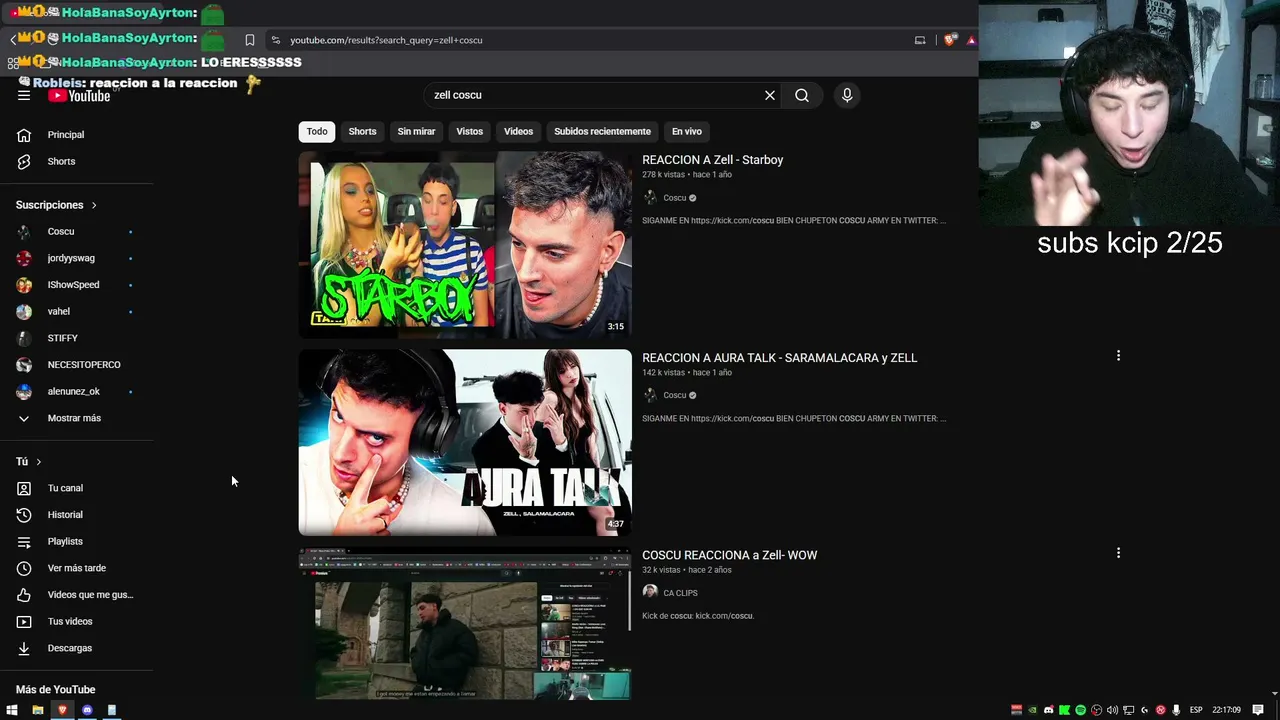The width and height of the screenshot is (1280, 720).
Task: Choose the 'Sin mirar' filter chip
Action: click(416, 131)
